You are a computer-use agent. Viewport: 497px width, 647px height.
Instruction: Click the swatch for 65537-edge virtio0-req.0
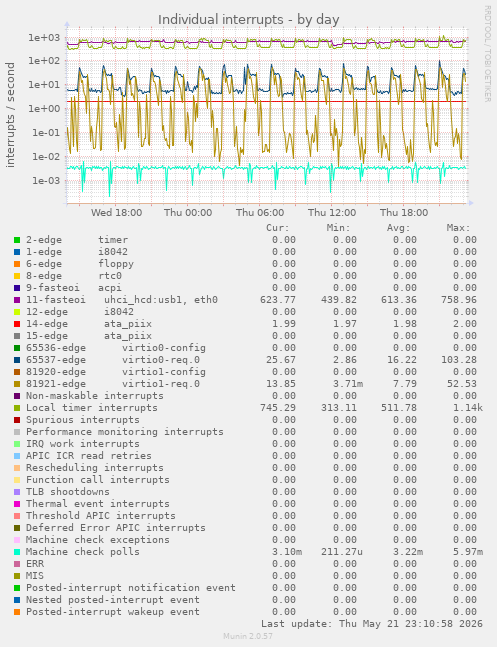click(x=17, y=360)
